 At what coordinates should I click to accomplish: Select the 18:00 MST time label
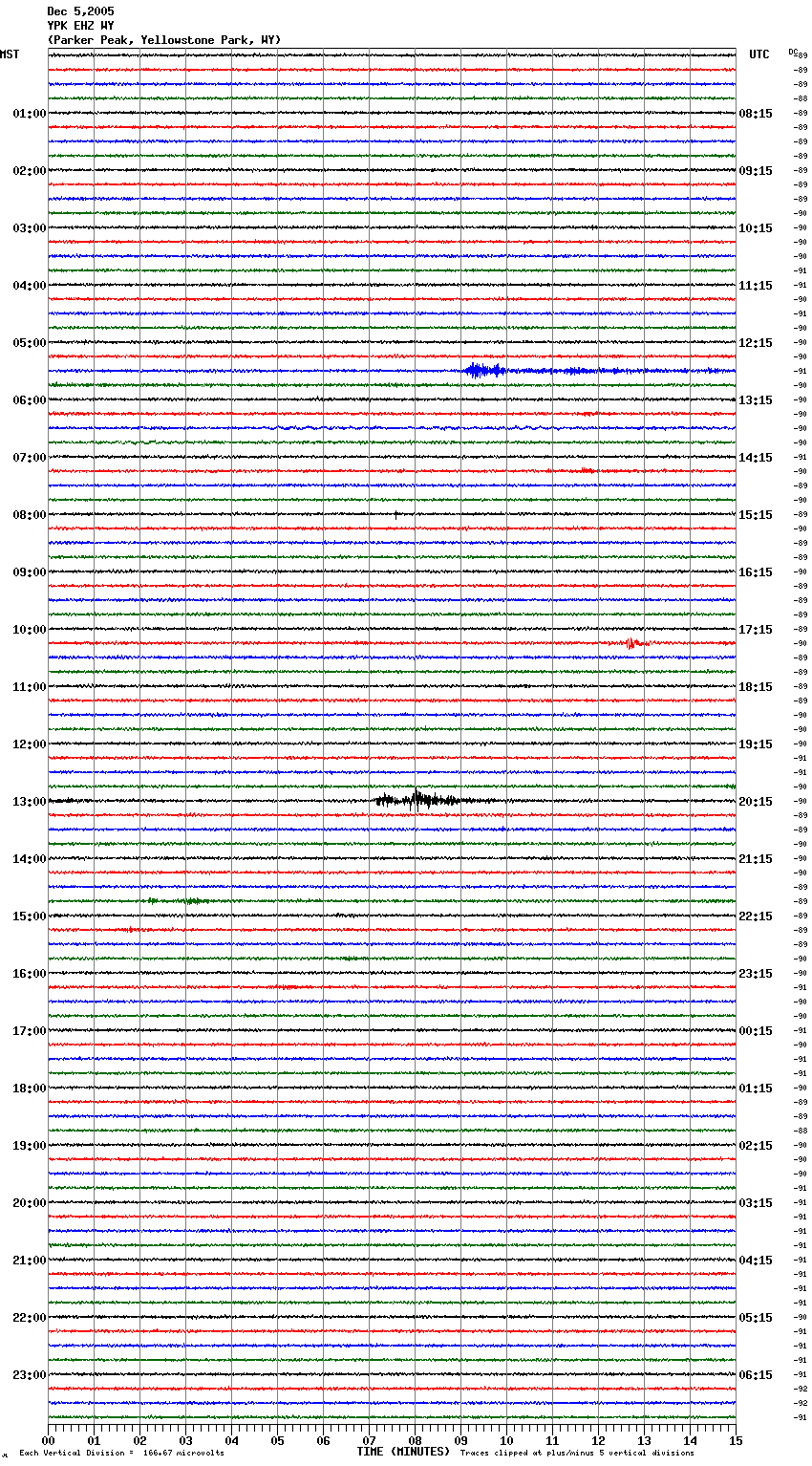(x=30, y=1089)
